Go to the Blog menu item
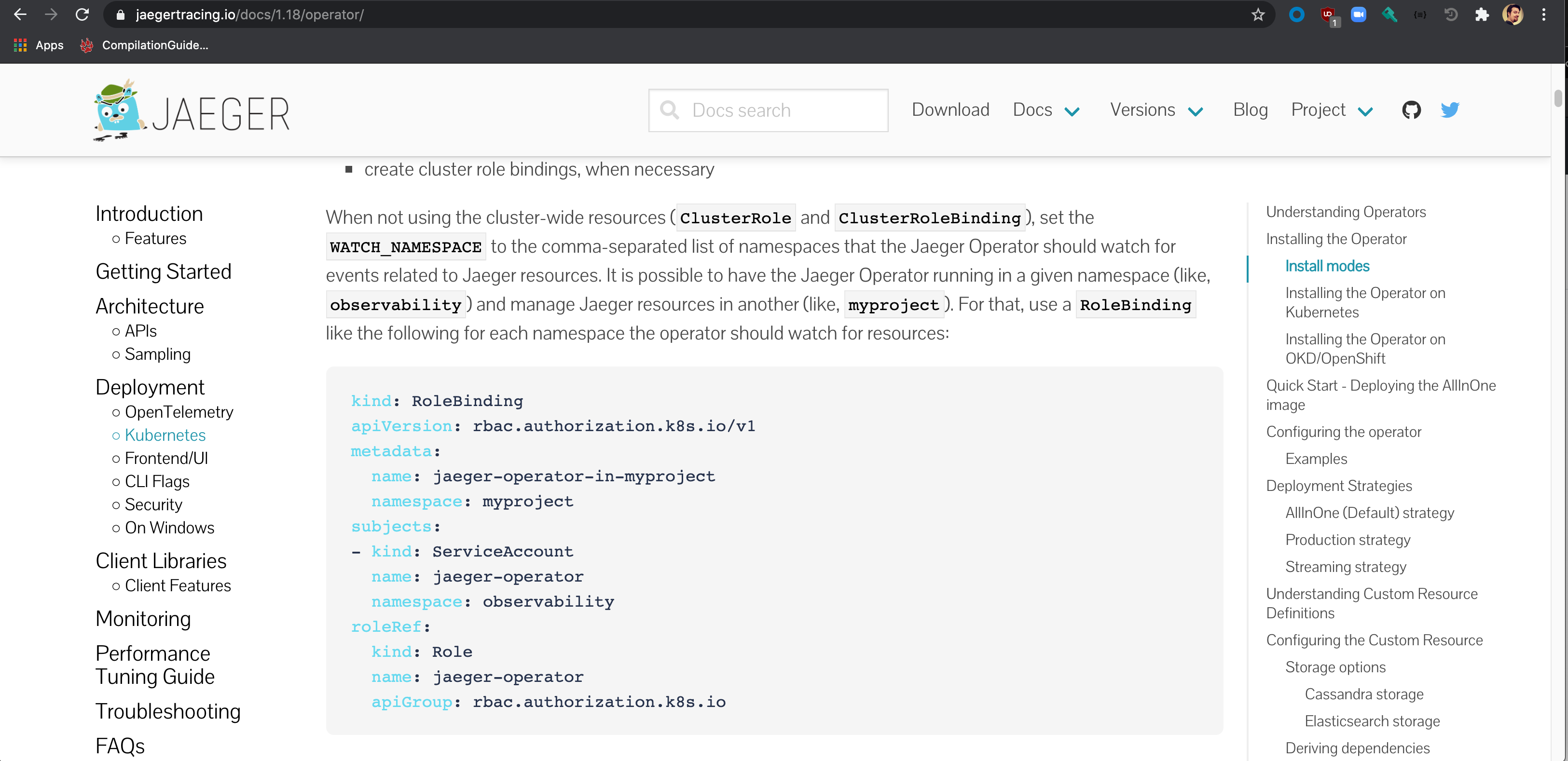This screenshot has height=761, width=1568. pos(1250,109)
